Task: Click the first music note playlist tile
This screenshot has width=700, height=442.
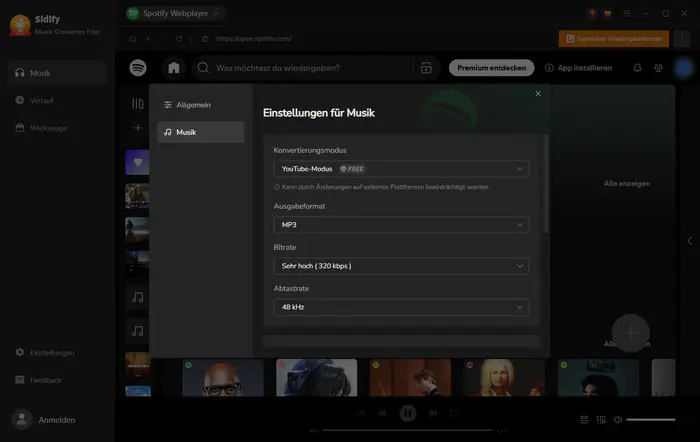Action: click(138, 297)
